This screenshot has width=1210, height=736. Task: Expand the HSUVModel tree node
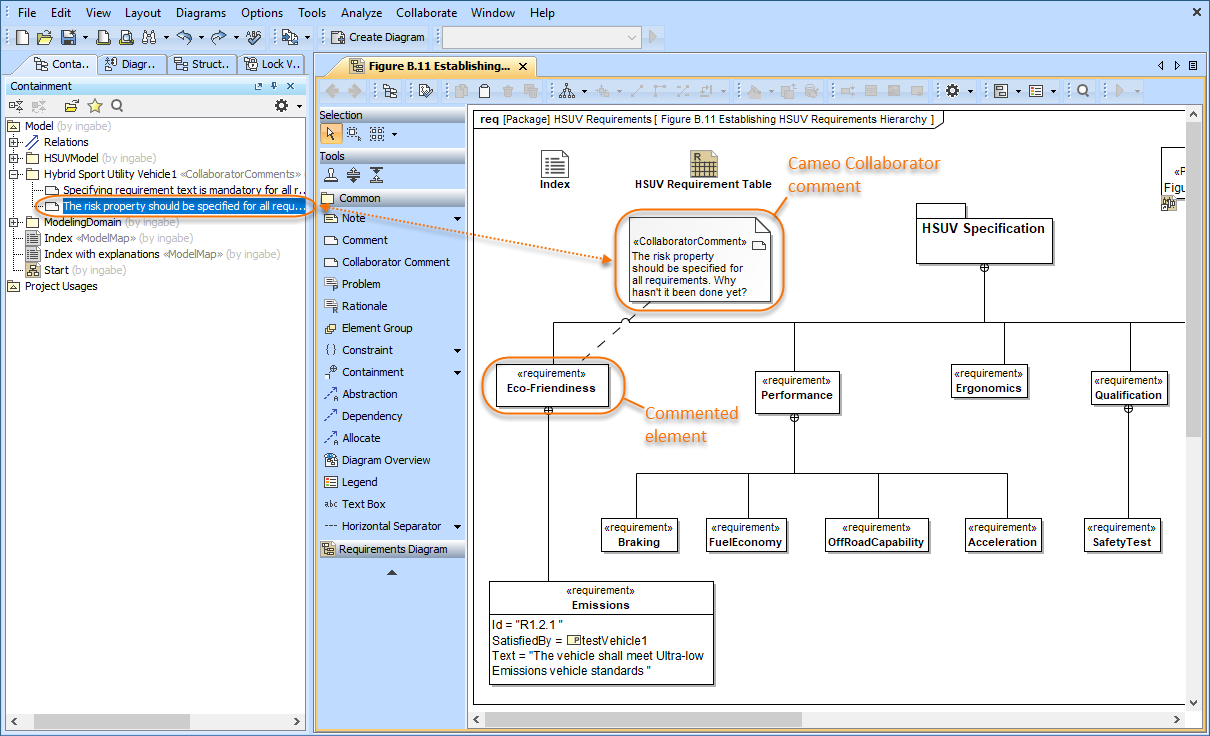(14, 158)
